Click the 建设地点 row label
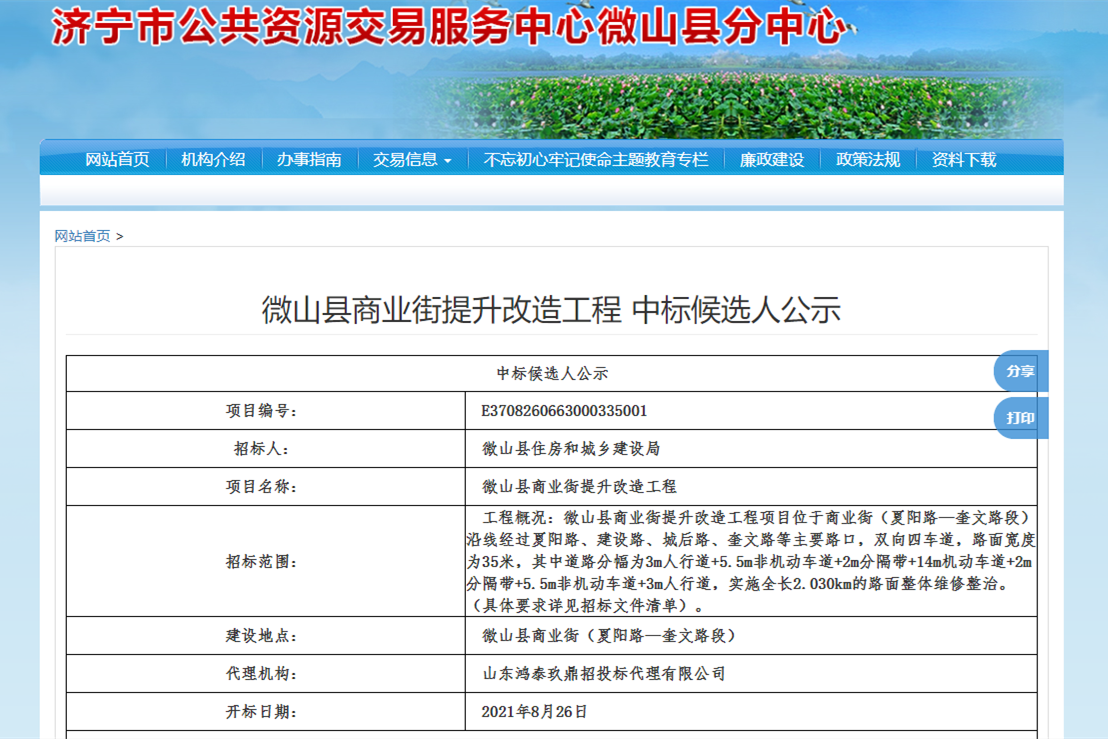Screen dimensions: 1108x739 261,636
